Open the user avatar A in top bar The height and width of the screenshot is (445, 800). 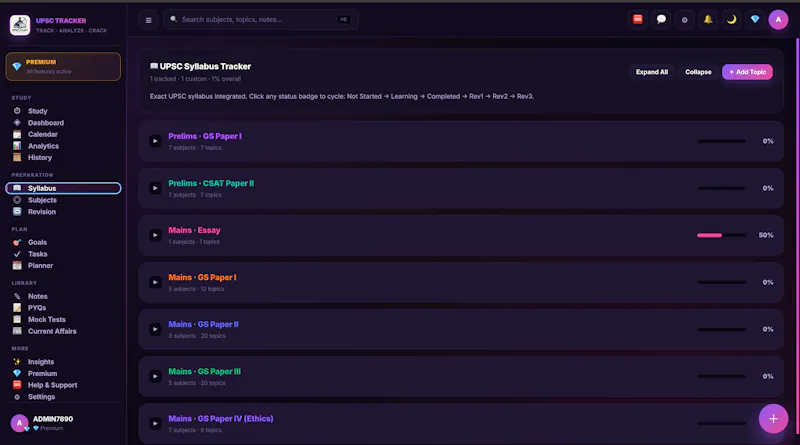778,19
